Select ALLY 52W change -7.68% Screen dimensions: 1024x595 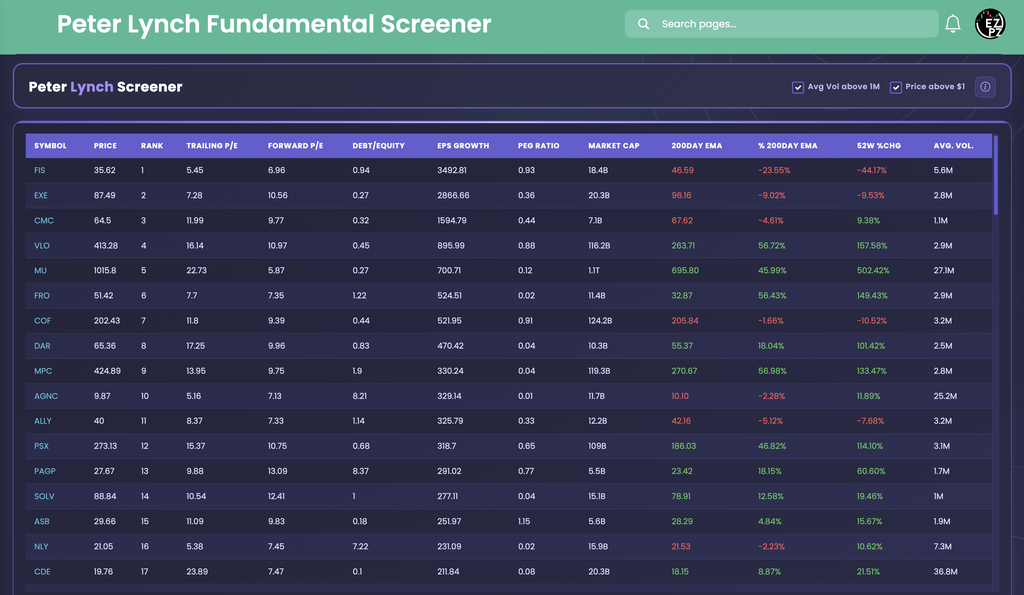tap(871, 421)
